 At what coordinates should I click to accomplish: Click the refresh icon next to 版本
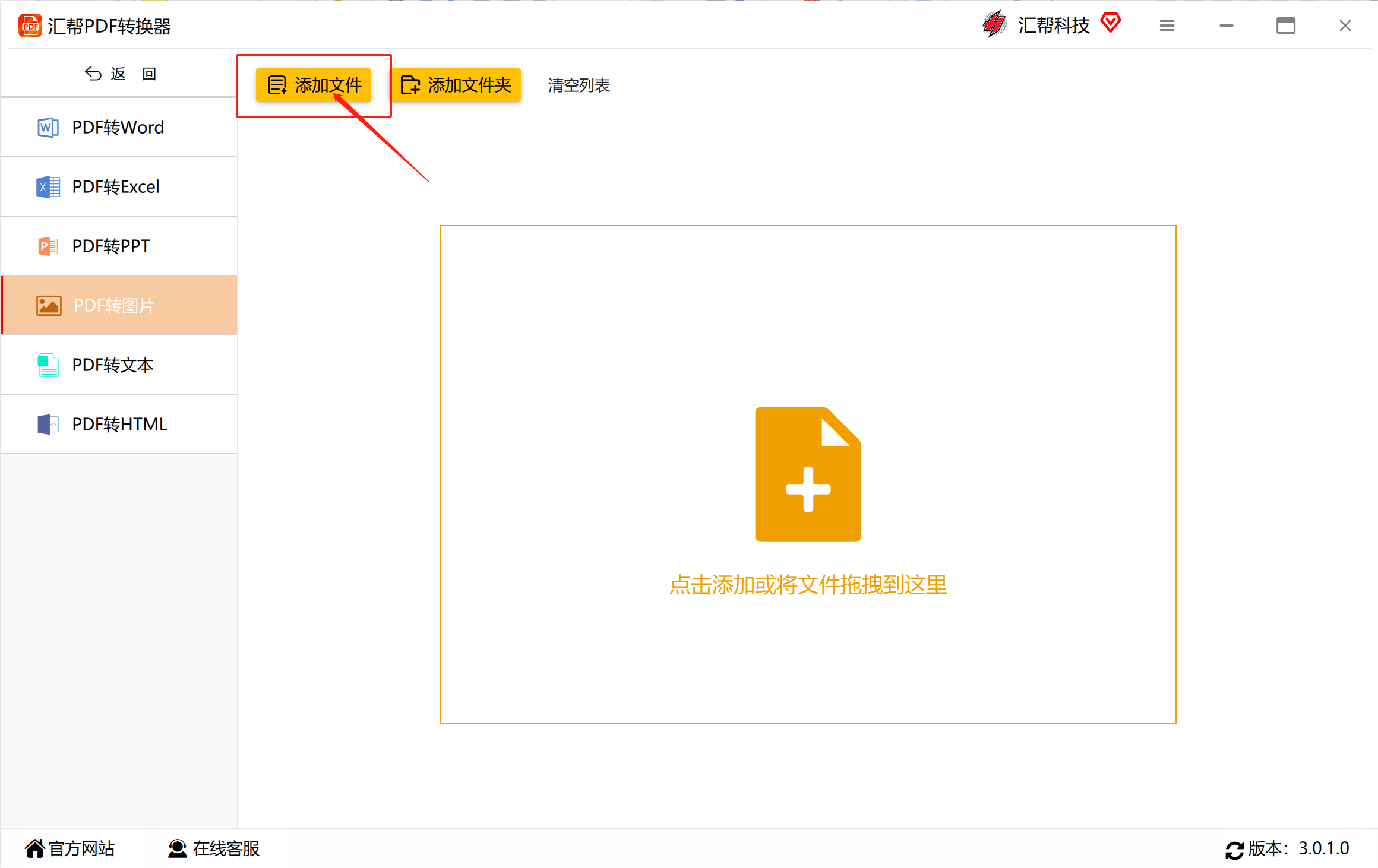1234,850
